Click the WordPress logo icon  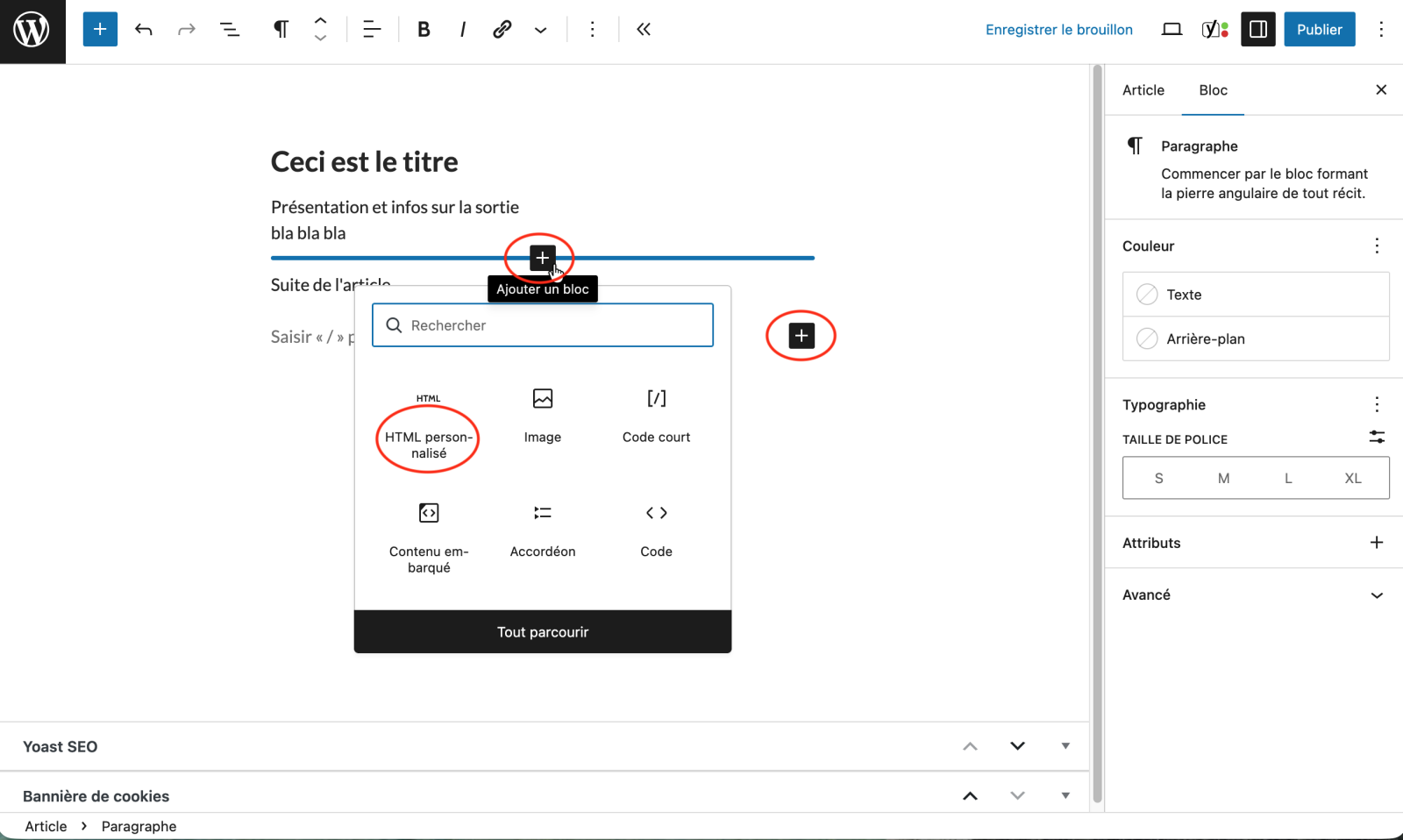[32, 31]
